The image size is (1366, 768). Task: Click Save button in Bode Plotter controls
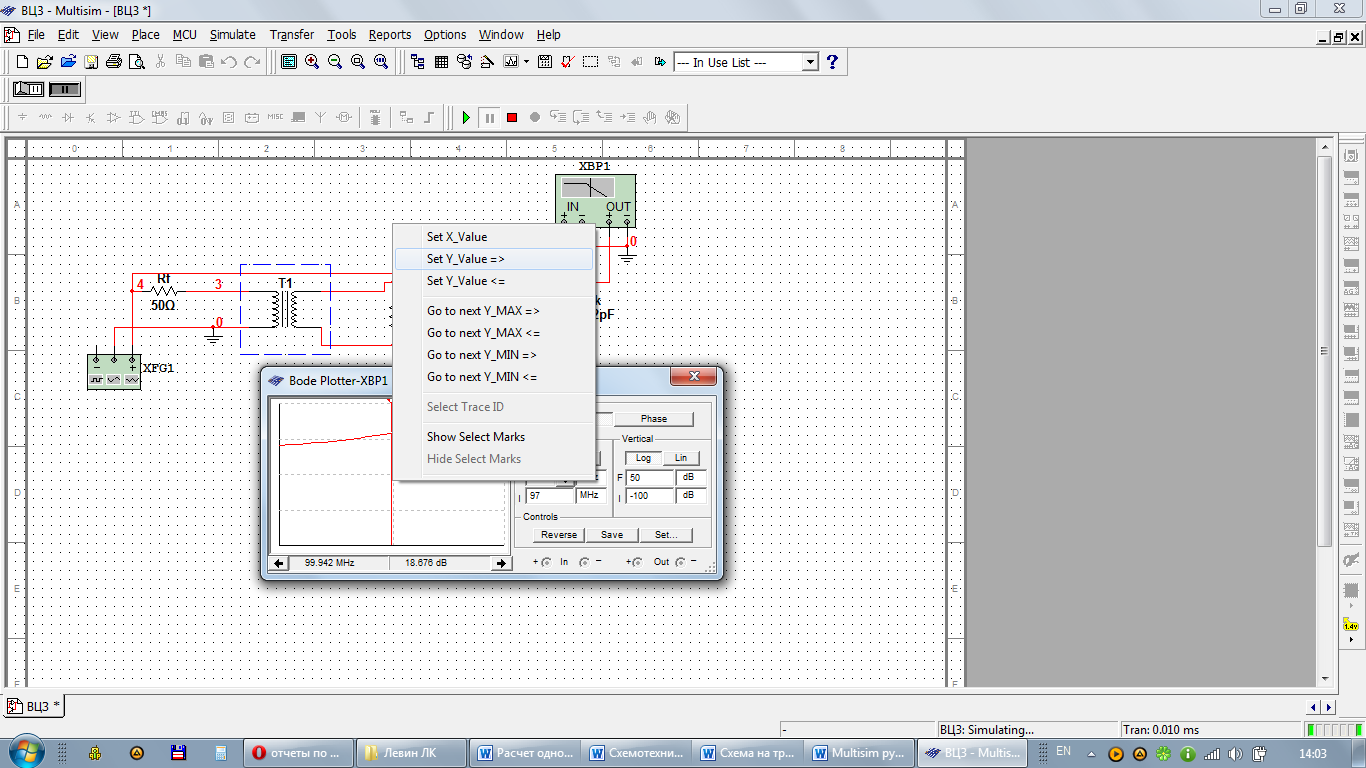612,535
